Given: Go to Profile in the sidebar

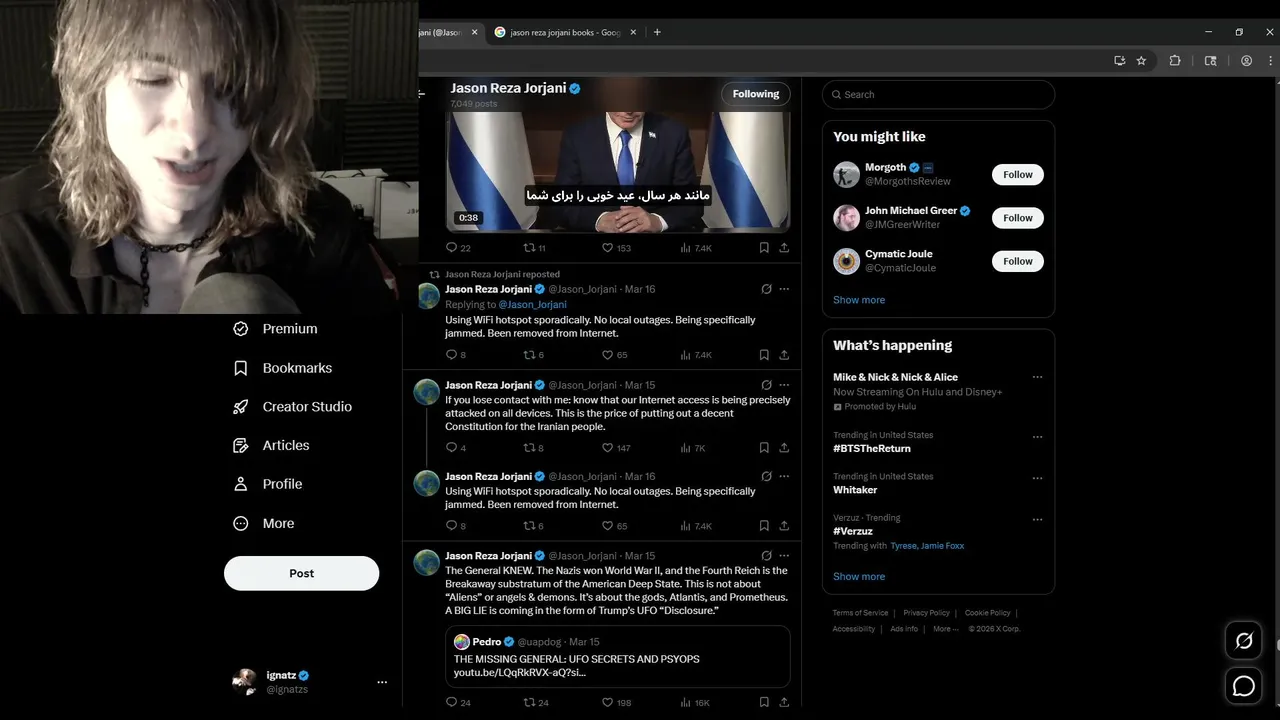Looking at the screenshot, I should point(268,484).
